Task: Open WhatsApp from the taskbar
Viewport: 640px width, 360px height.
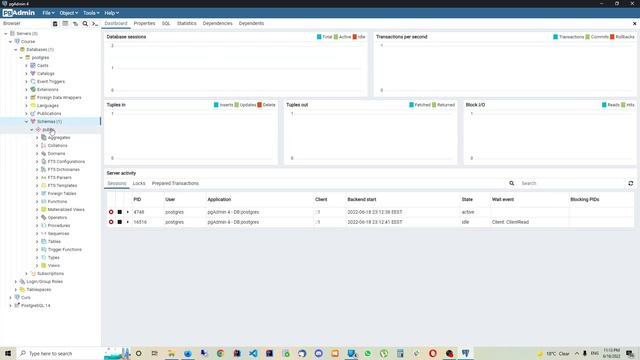Action: (x=368, y=353)
